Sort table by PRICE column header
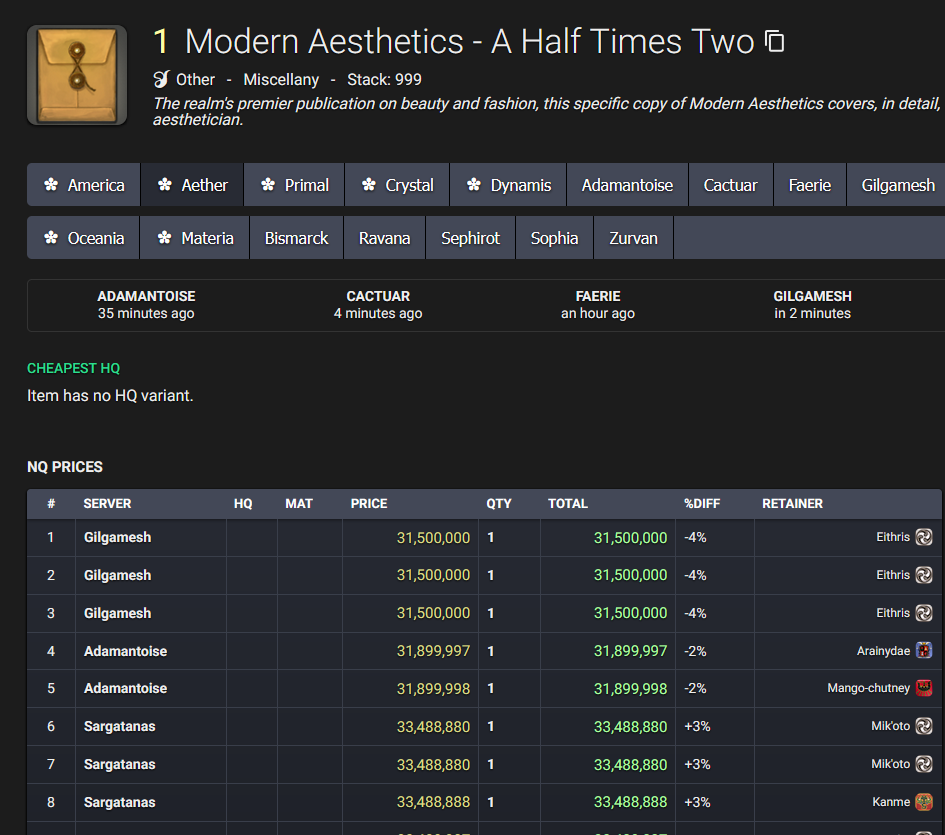945x835 pixels. click(369, 503)
